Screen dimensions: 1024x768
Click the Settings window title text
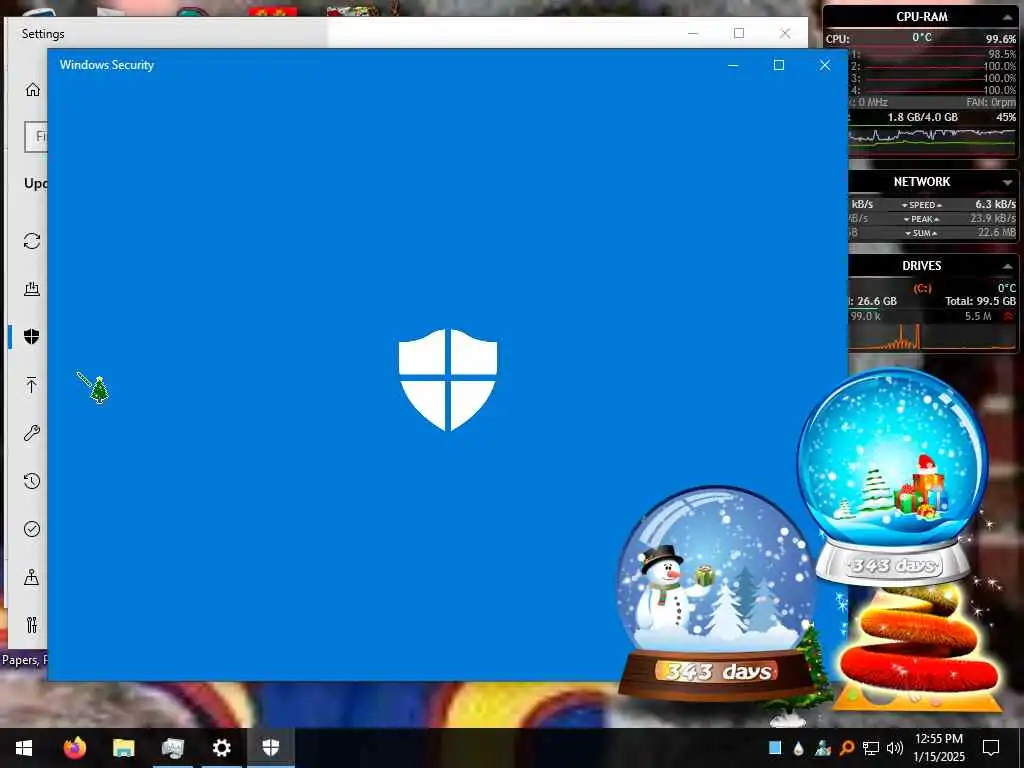(x=43, y=33)
